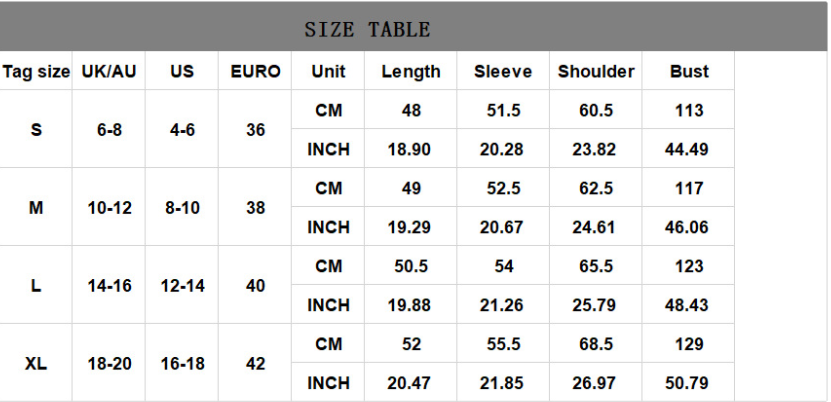Select the EURO 42 cell
Screen dimensions: 831x402
pyautogui.click(x=255, y=364)
